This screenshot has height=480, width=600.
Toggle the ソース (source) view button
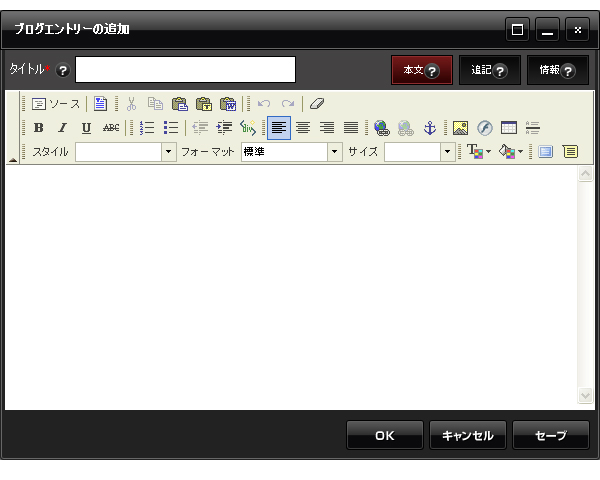(x=56, y=104)
